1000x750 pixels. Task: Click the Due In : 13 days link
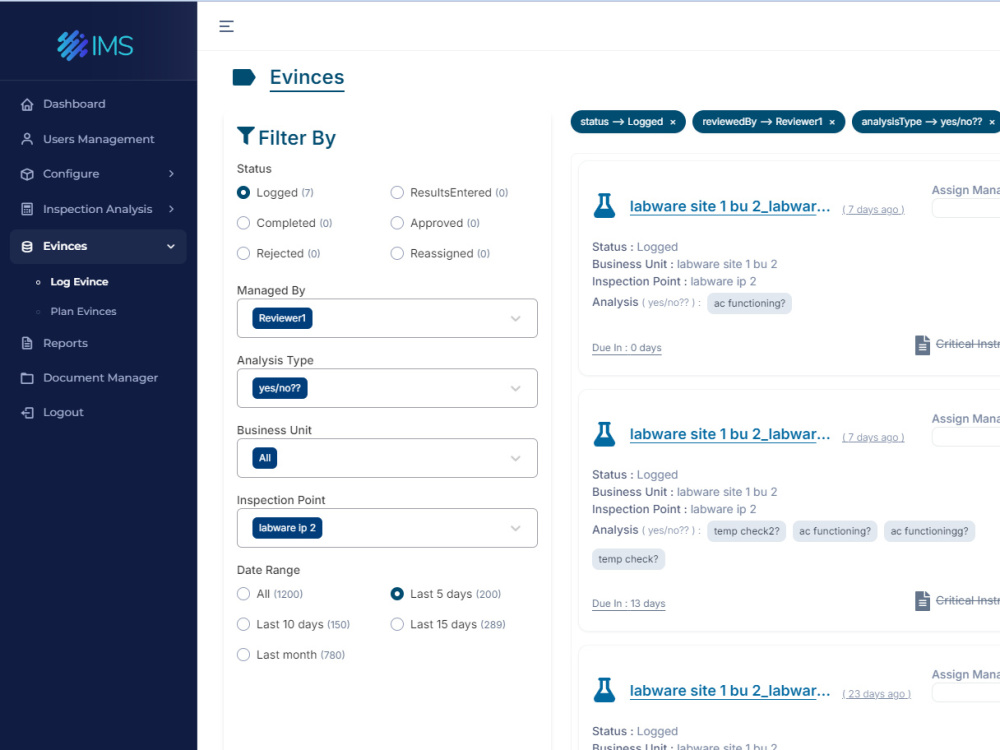628,603
